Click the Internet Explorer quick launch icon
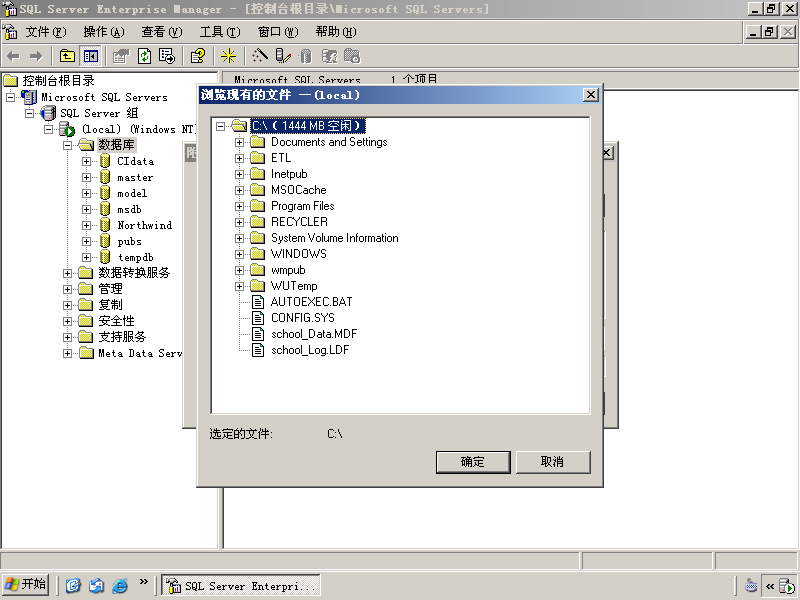Viewport: 800px width, 600px height. pyautogui.click(x=120, y=585)
